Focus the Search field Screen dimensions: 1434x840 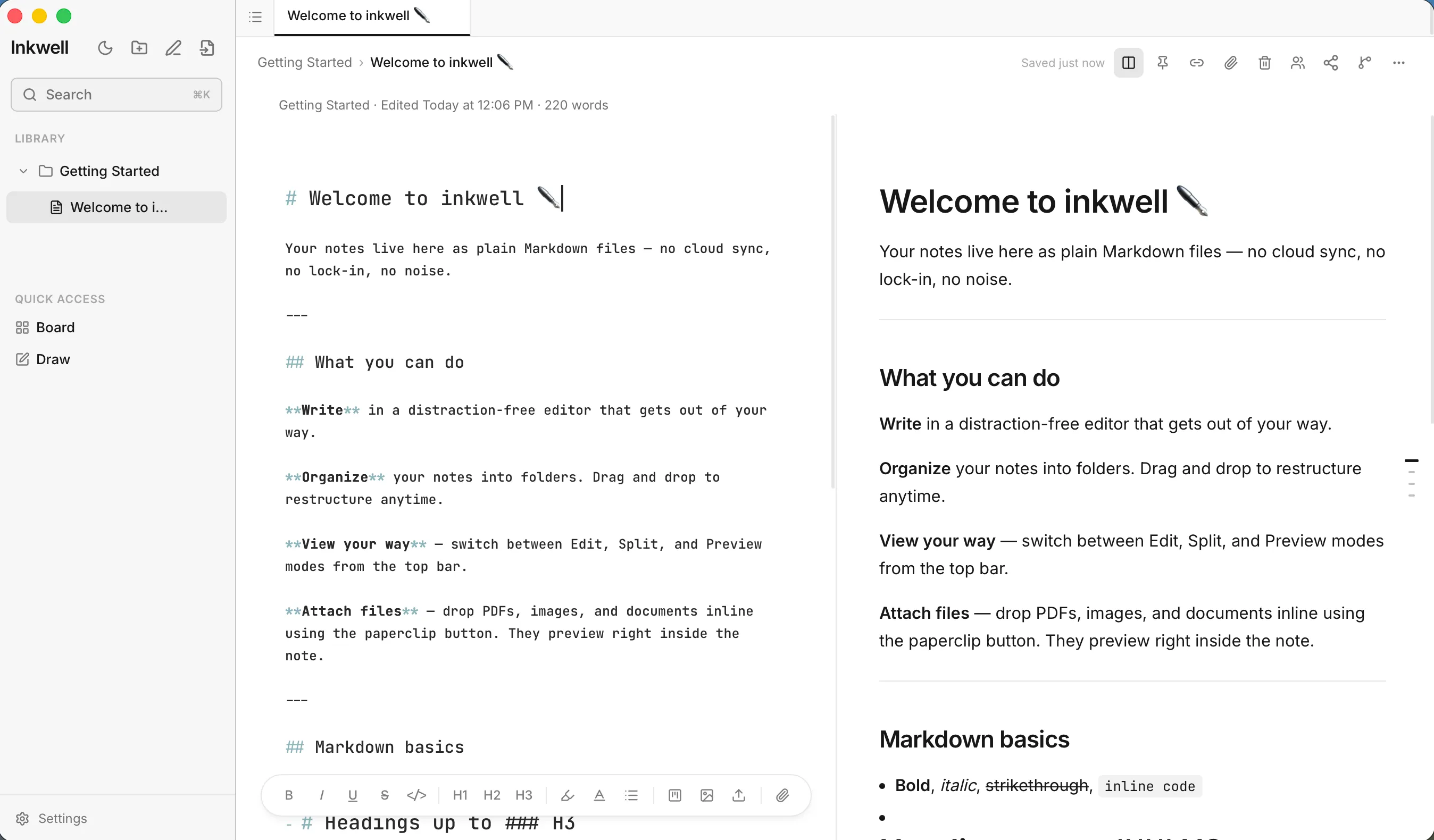(x=116, y=95)
